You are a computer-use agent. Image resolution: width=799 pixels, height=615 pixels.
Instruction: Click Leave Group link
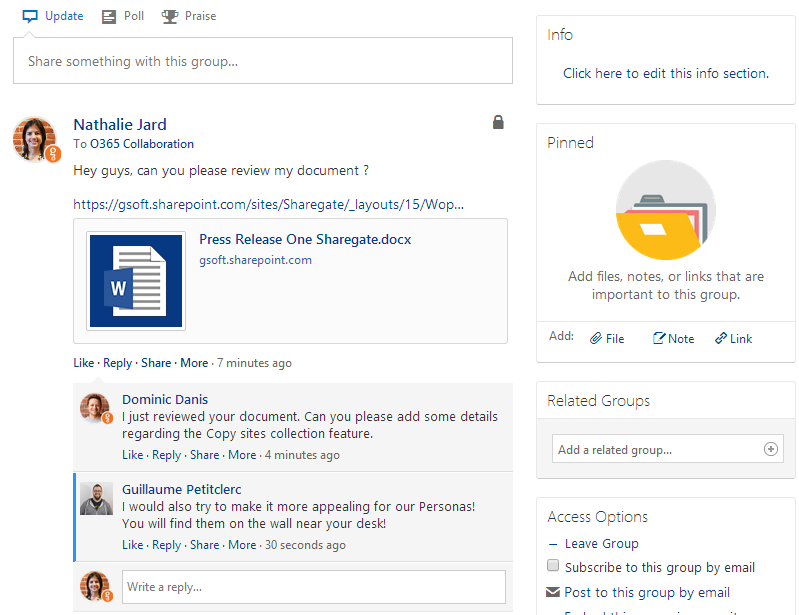pyautogui.click(x=601, y=544)
